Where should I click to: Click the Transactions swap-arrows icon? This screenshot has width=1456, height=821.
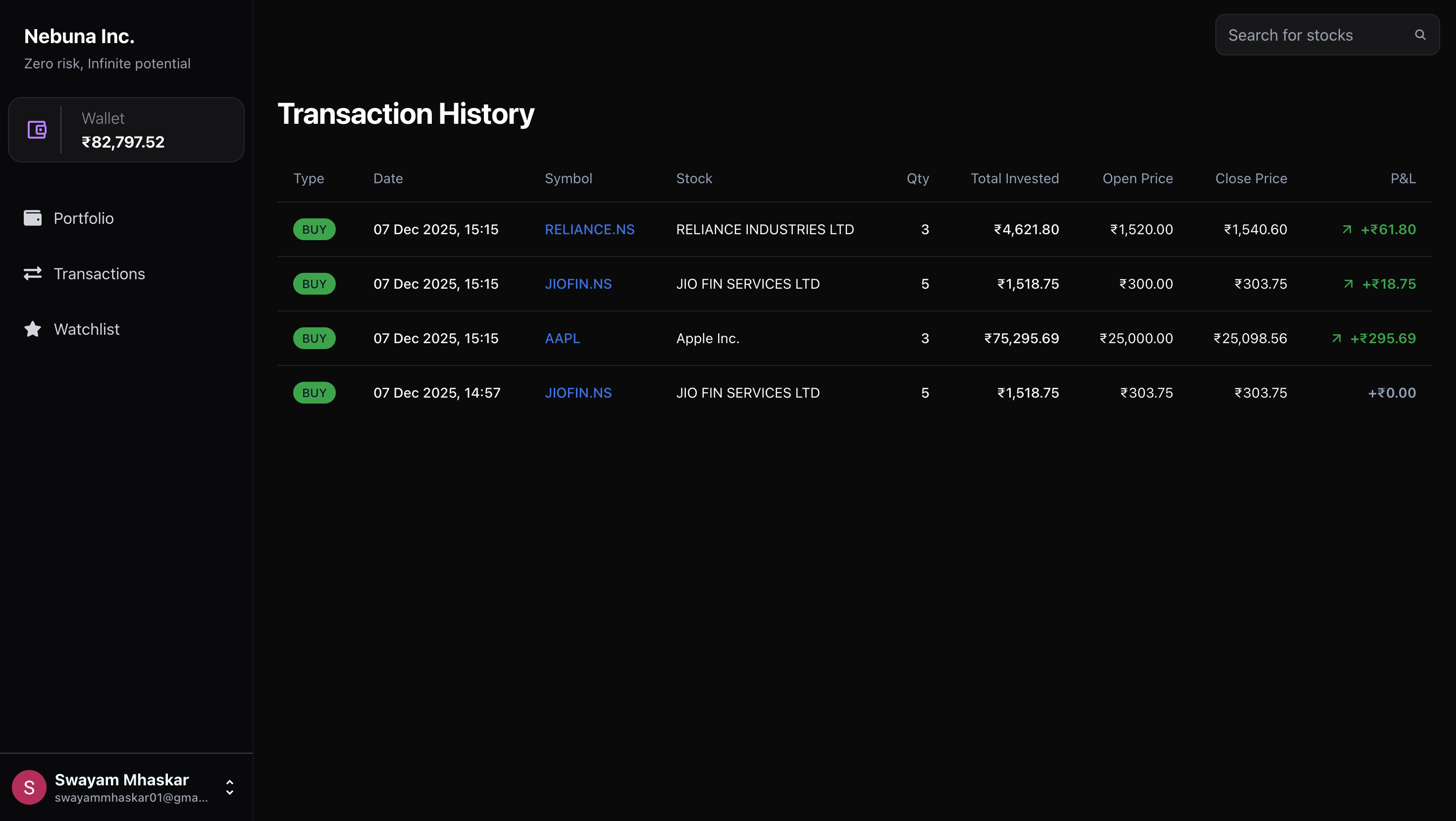click(33, 273)
